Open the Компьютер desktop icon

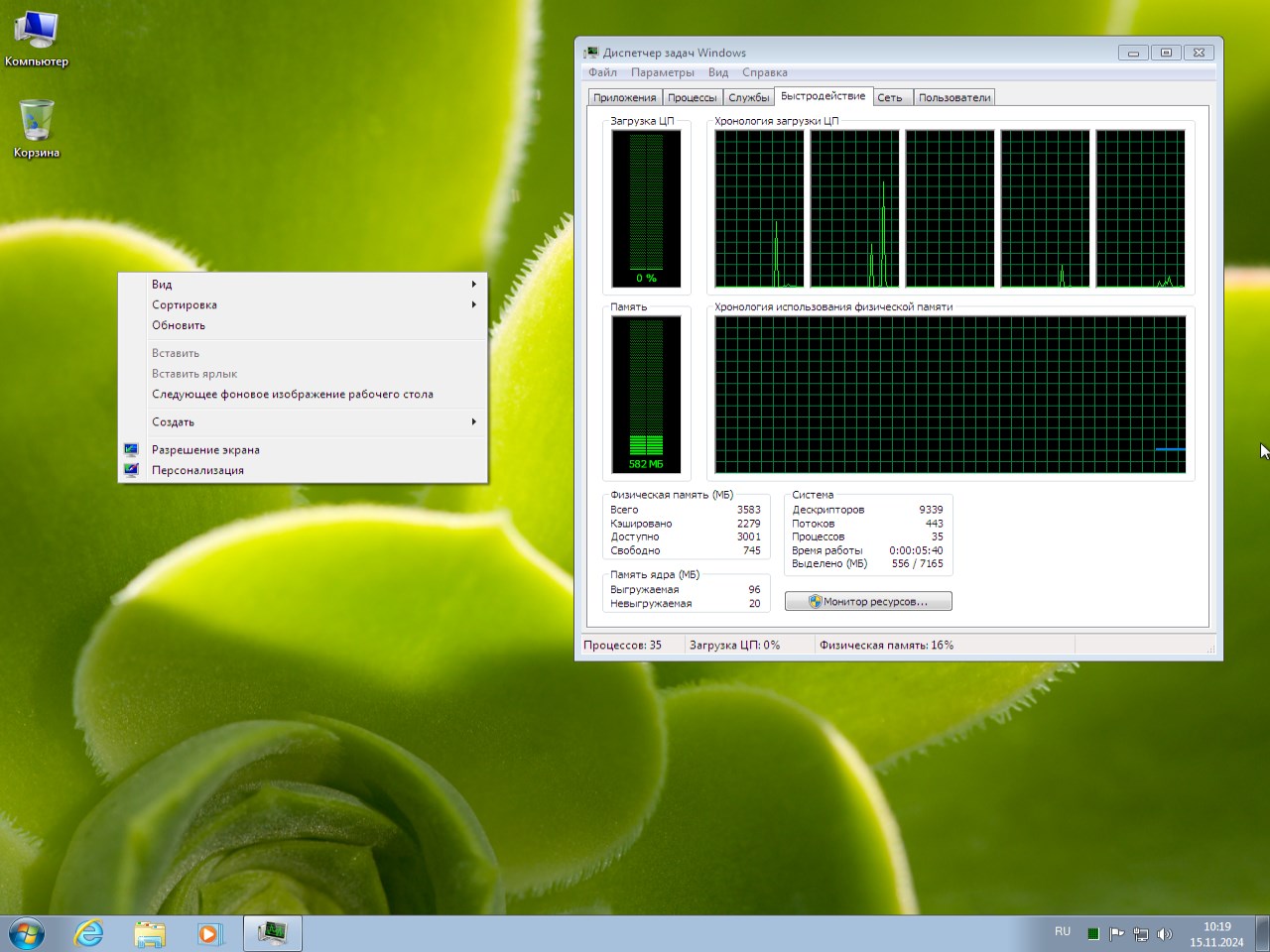[37, 40]
